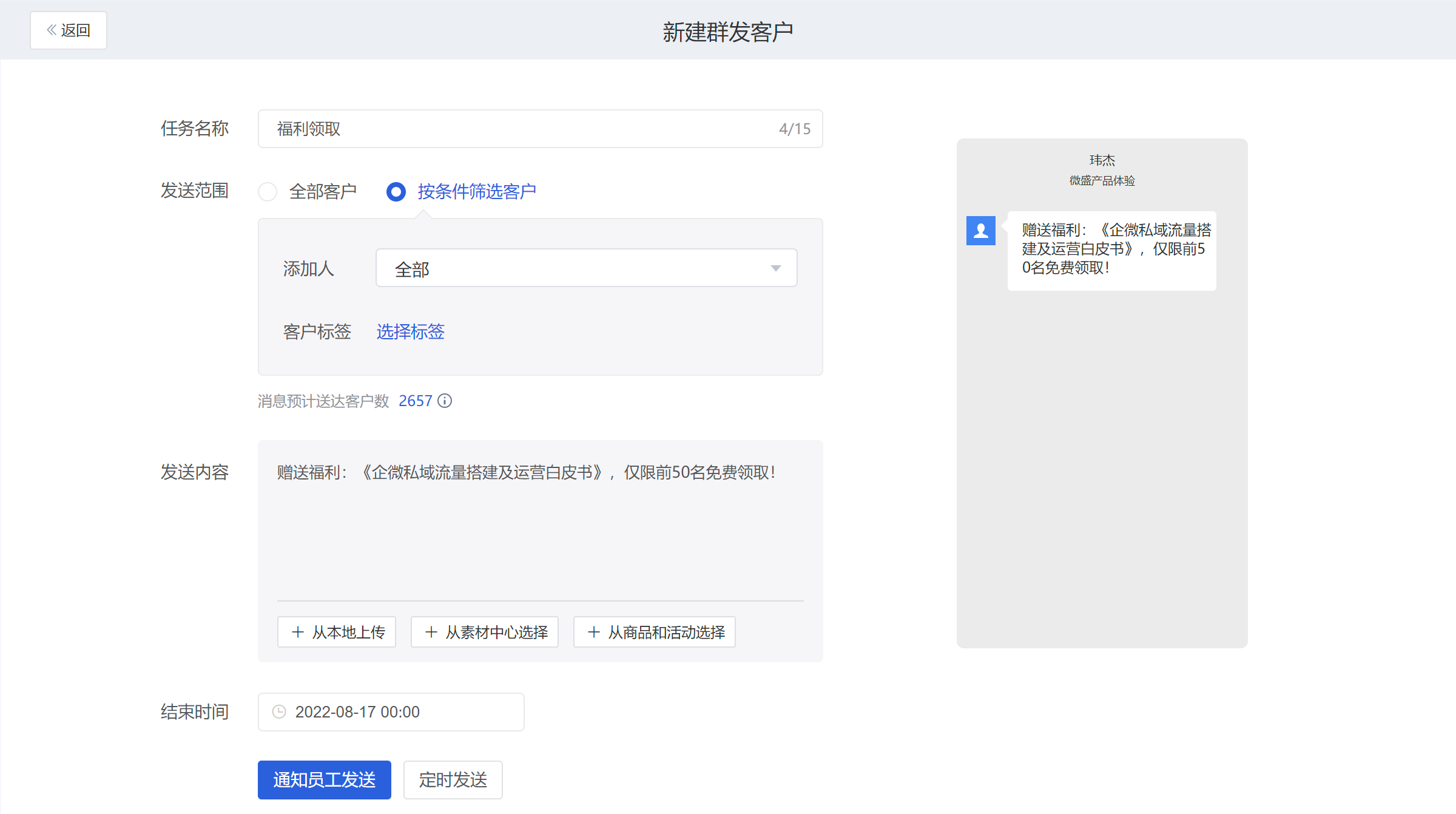Viewport: 1456px width, 814px height.
Task: Click the blue user avatar in preview
Action: tap(981, 231)
